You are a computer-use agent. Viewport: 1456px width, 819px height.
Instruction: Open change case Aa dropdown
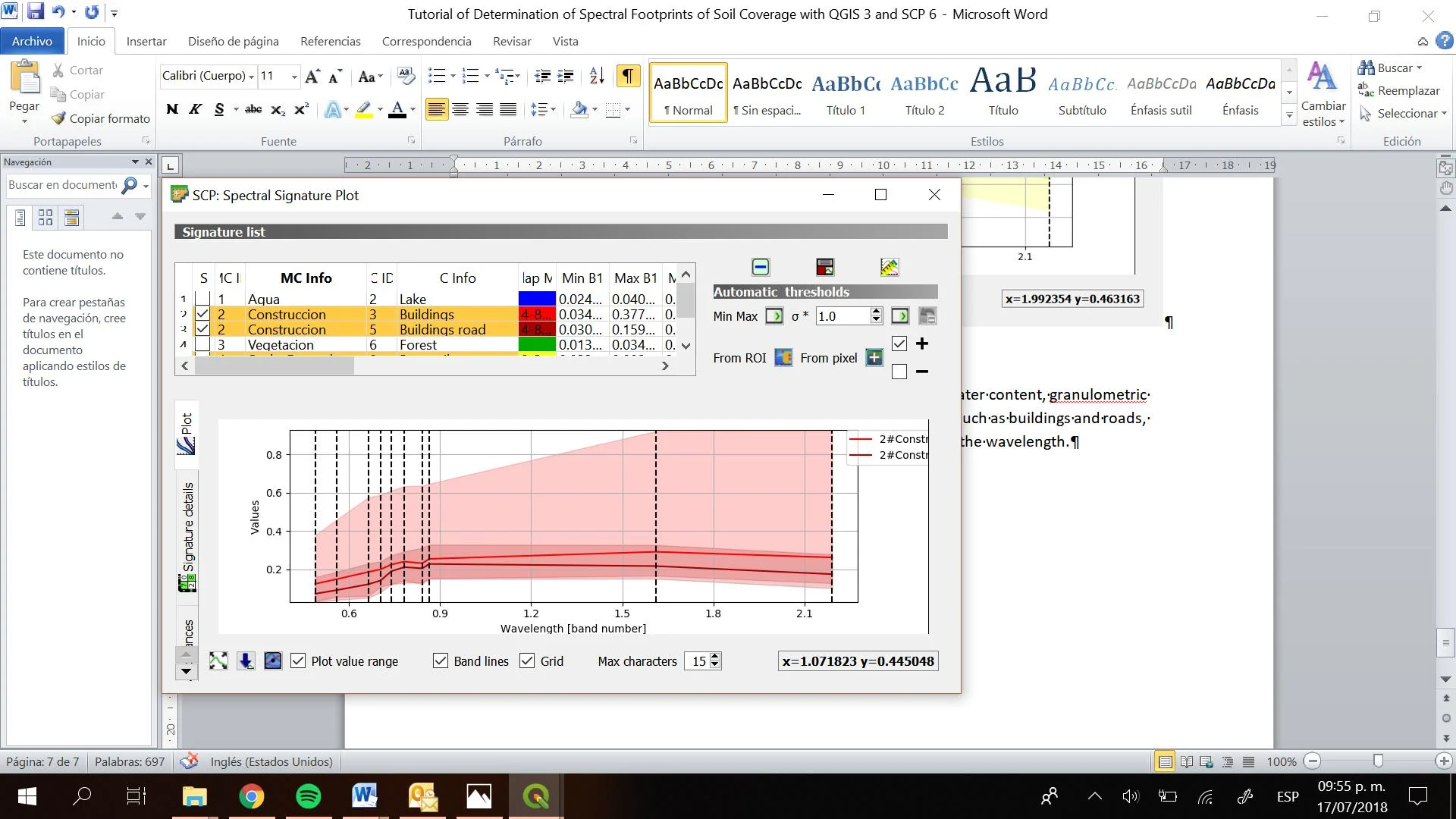[x=370, y=77]
